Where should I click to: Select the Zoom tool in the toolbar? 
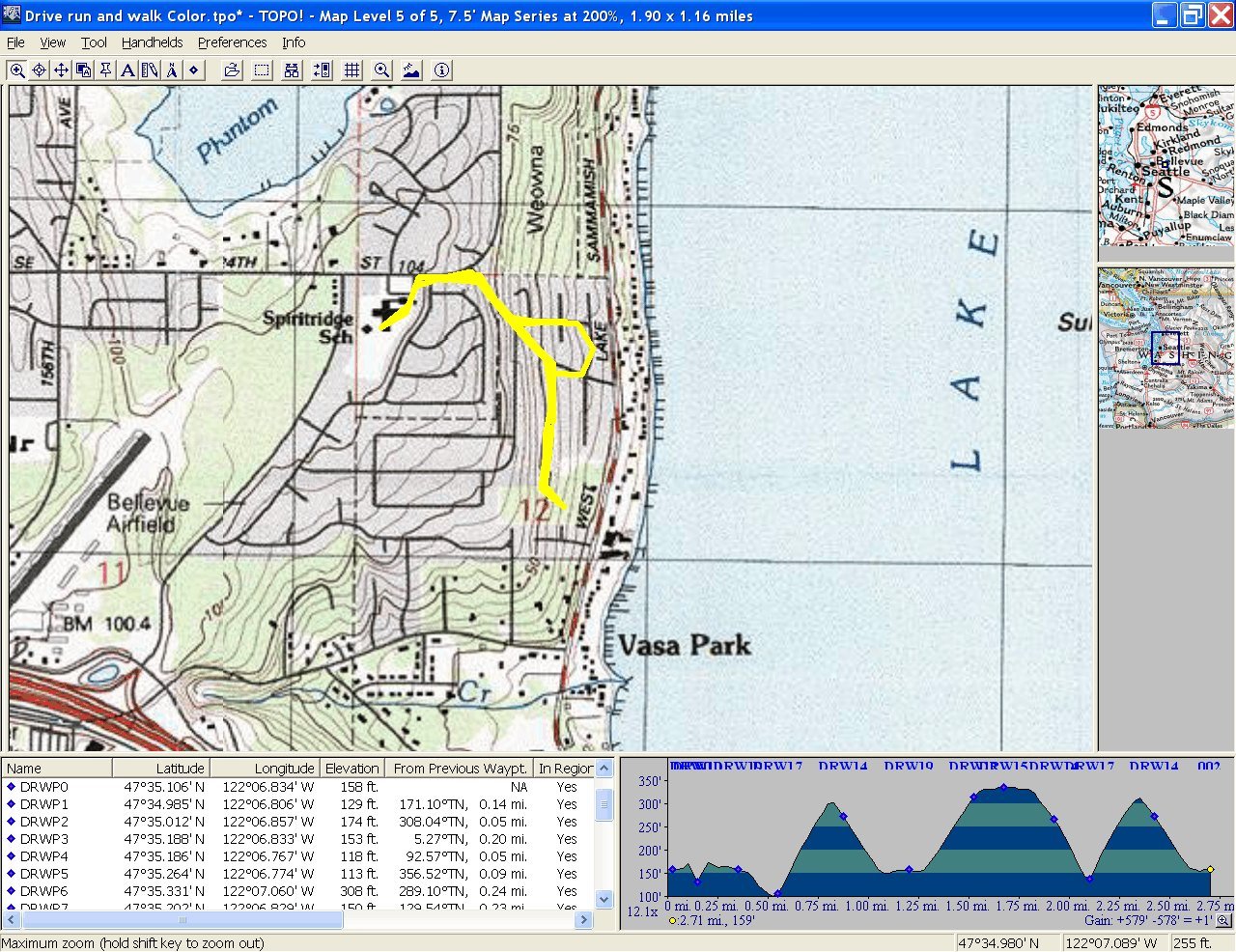(x=17, y=70)
